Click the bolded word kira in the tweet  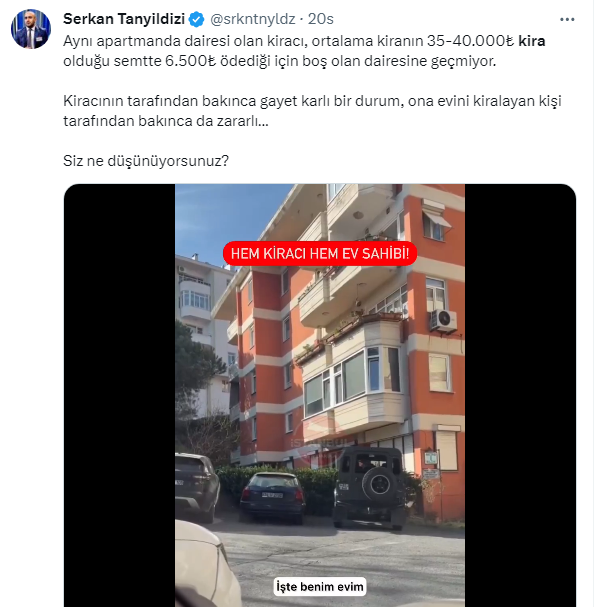(x=532, y=41)
